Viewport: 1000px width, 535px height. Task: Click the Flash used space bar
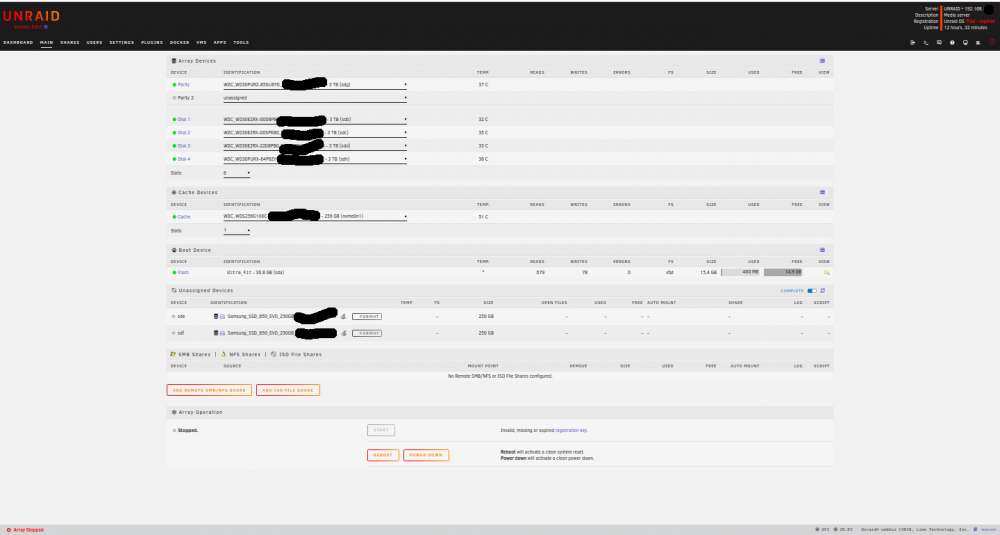coord(740,272)
